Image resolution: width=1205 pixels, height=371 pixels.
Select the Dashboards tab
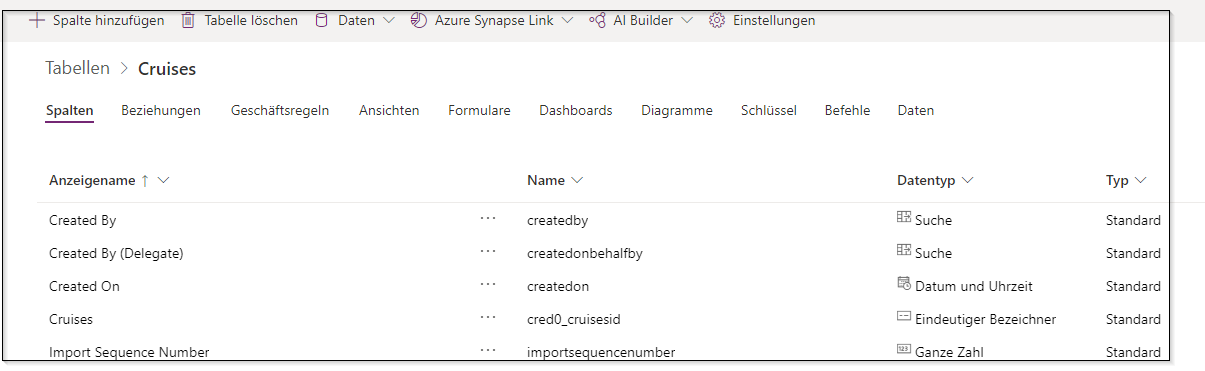(x=576, y=110)
